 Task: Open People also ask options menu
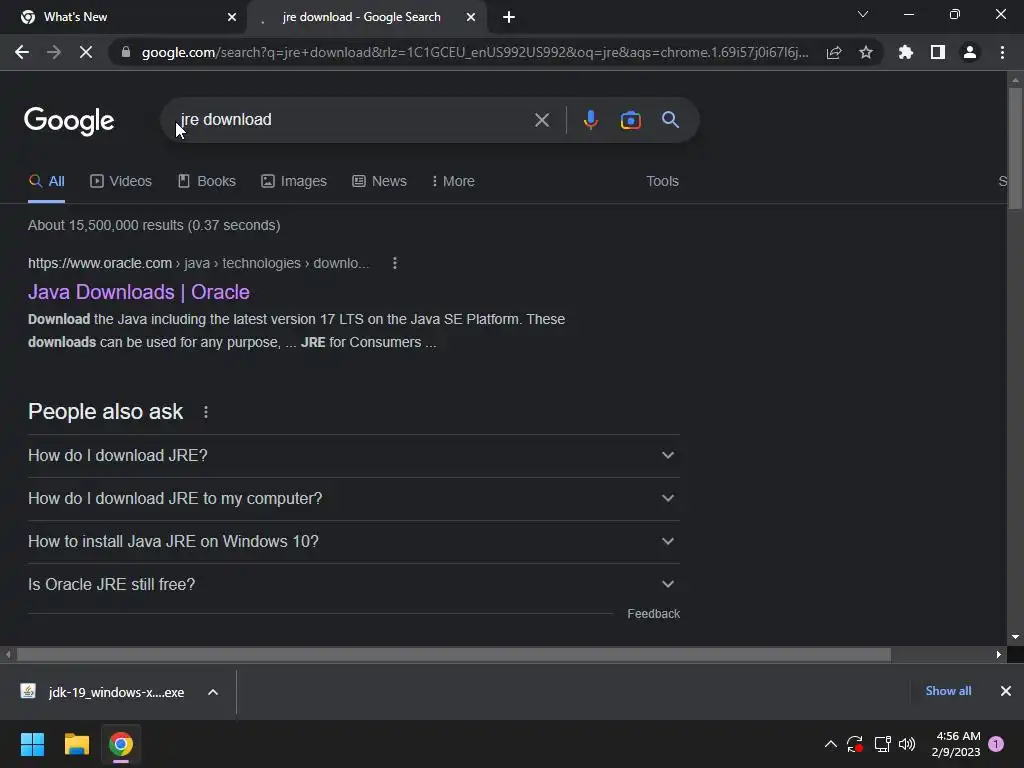(x=206, y=412)
